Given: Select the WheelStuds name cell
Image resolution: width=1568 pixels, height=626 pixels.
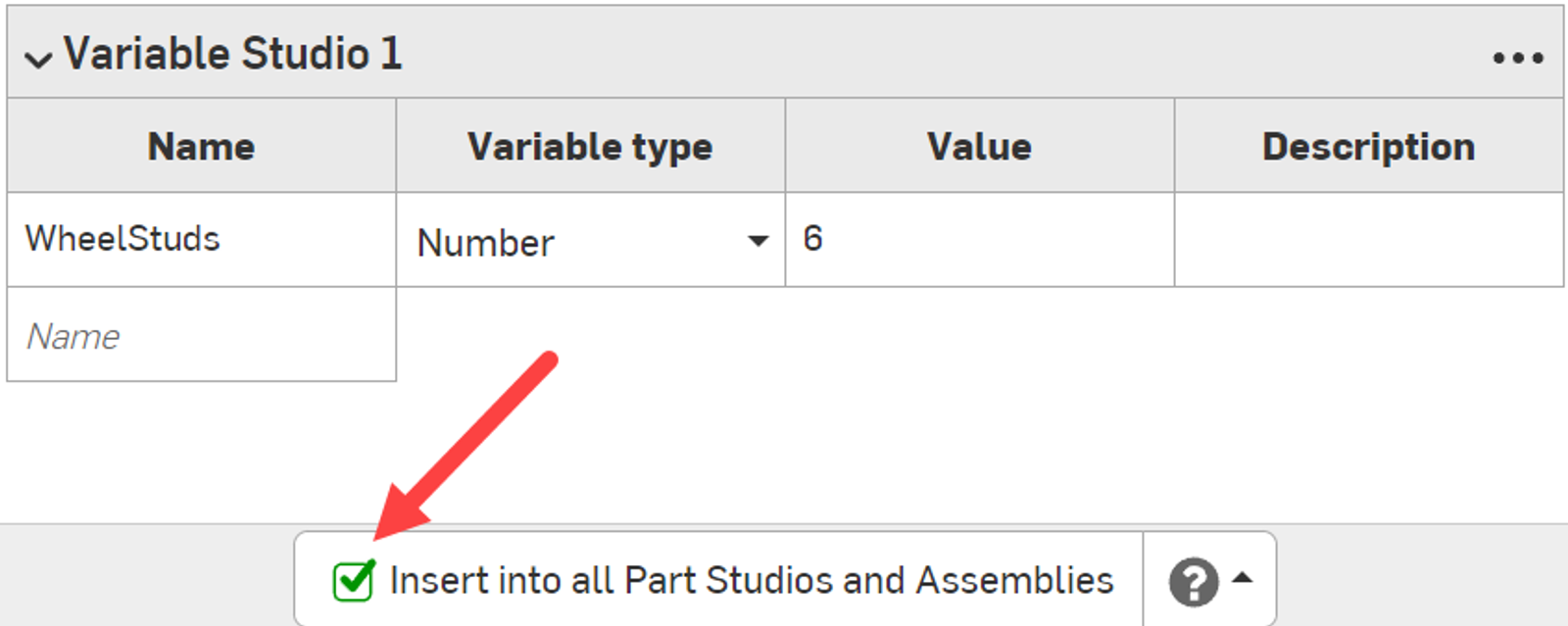Looking at the screenshot, I should coord(201,239).
